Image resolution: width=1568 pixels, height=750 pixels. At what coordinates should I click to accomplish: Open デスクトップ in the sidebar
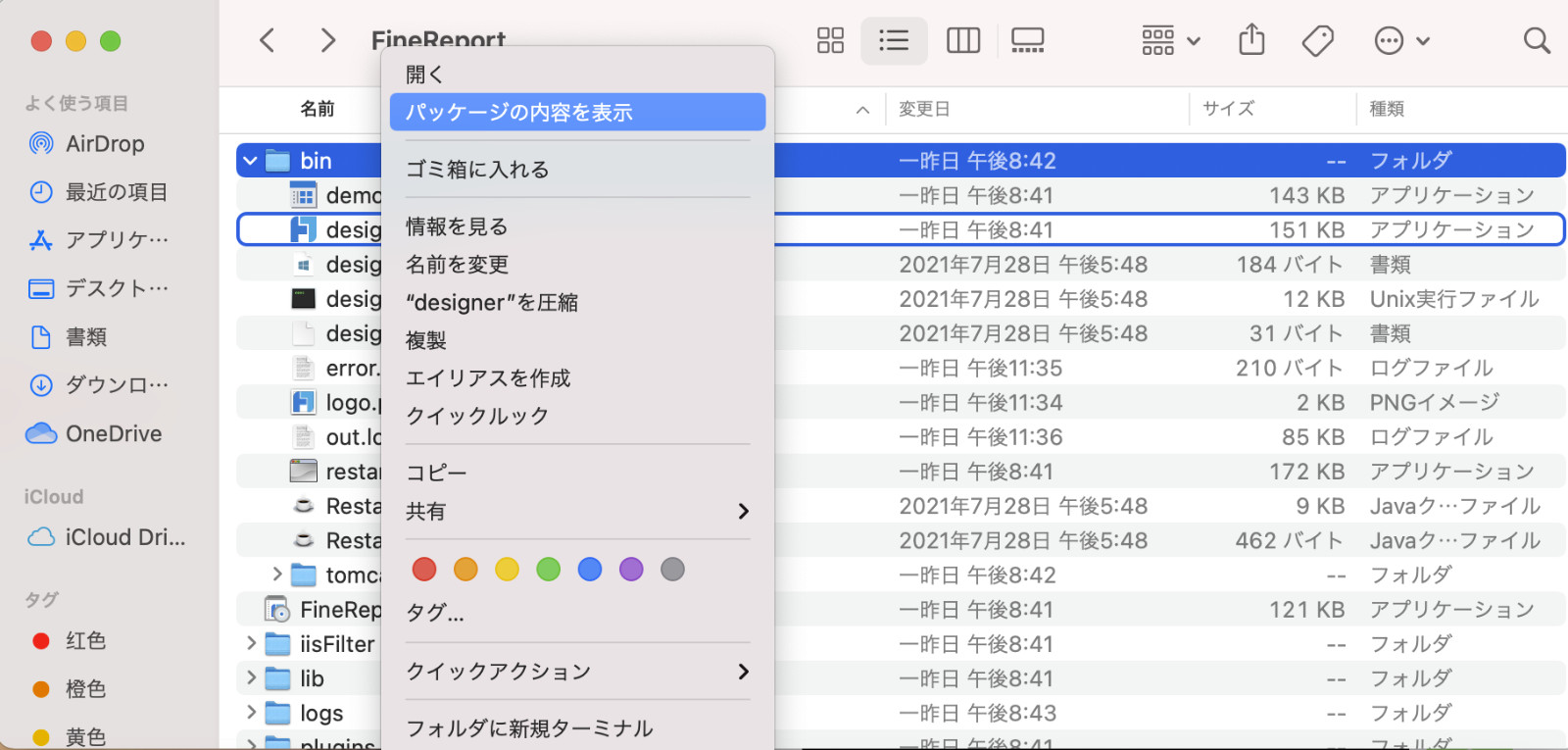(98, 288)
